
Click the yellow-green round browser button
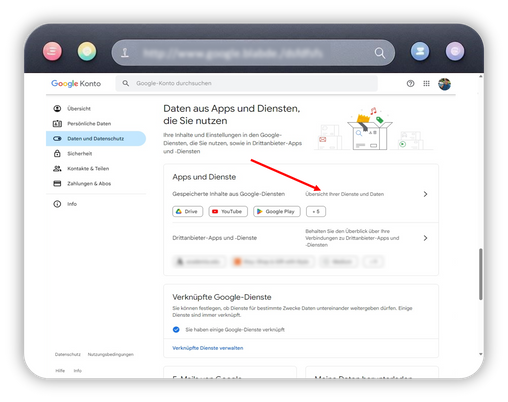87,51
